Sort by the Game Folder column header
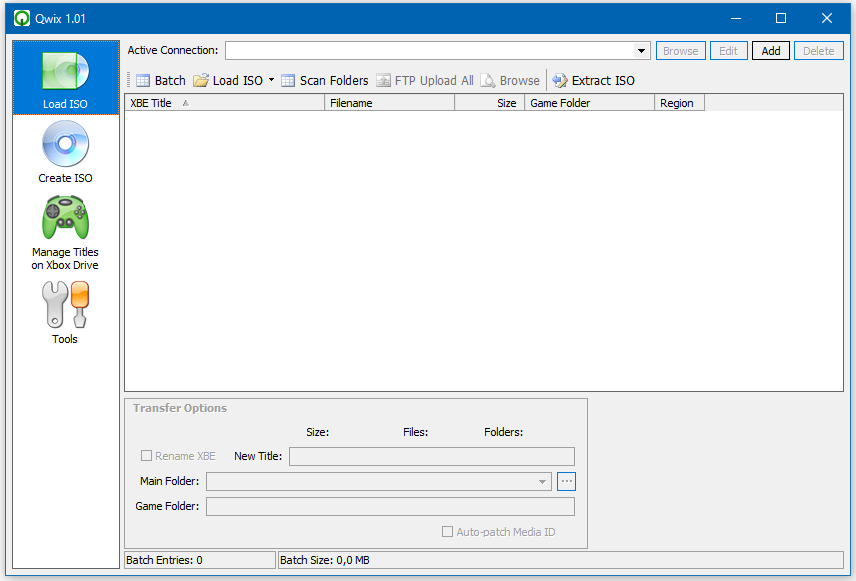The height and width of the screenshot is (581, 856). (590, 103)
